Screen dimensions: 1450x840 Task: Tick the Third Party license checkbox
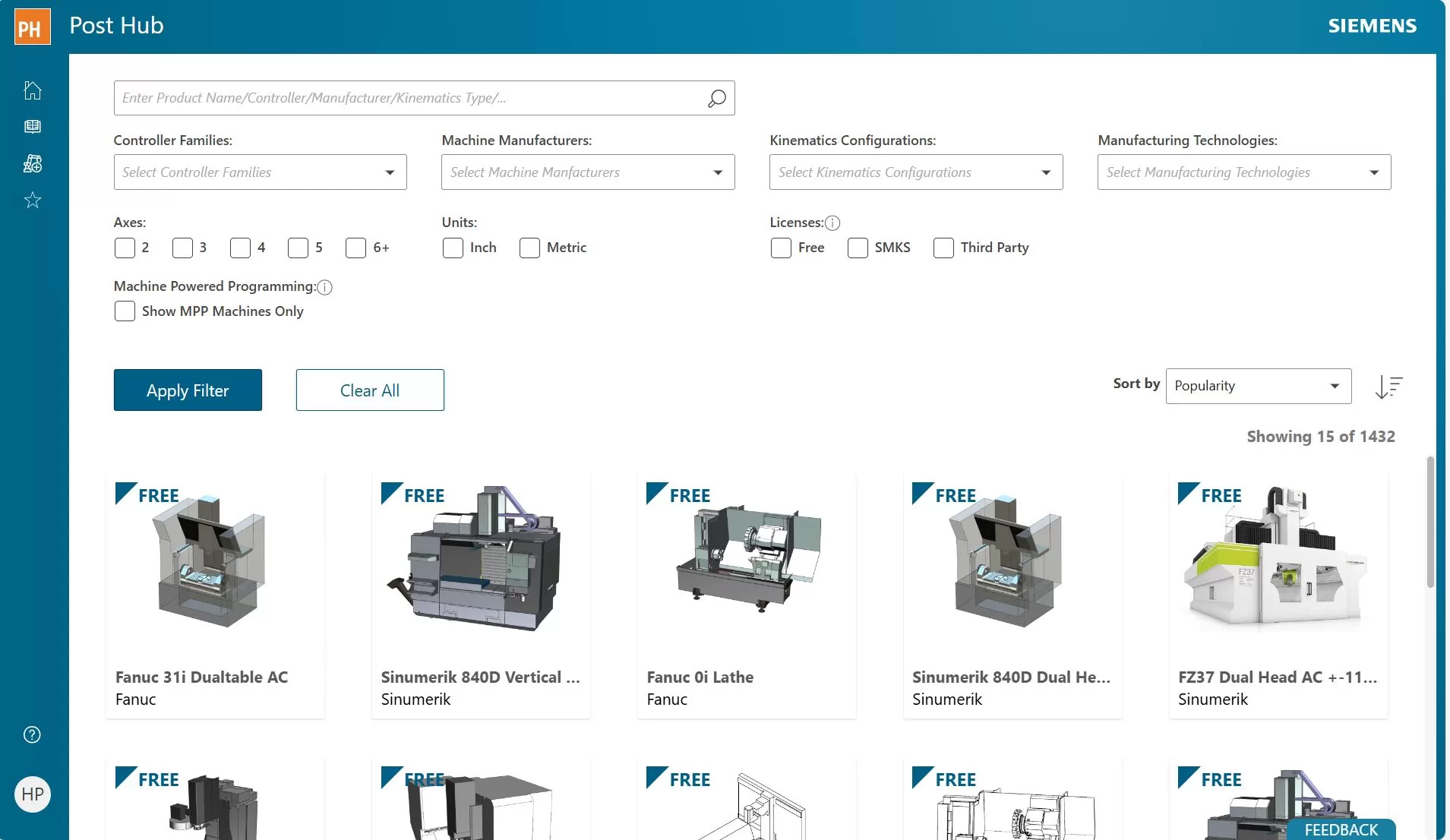coord(943,248)
